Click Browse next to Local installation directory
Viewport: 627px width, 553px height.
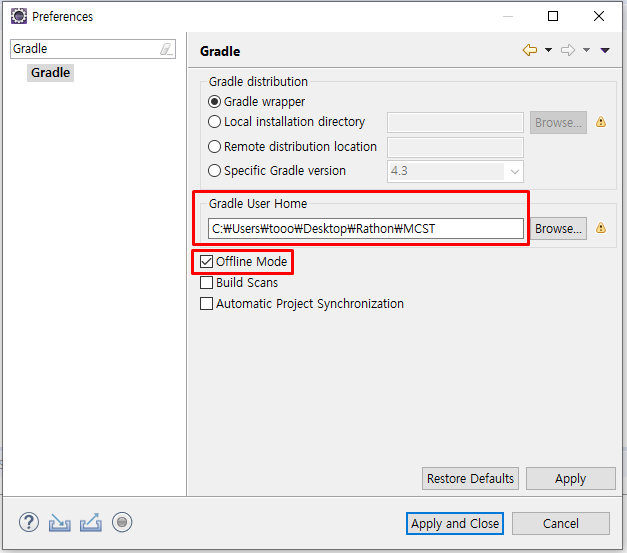coord(558,122)
